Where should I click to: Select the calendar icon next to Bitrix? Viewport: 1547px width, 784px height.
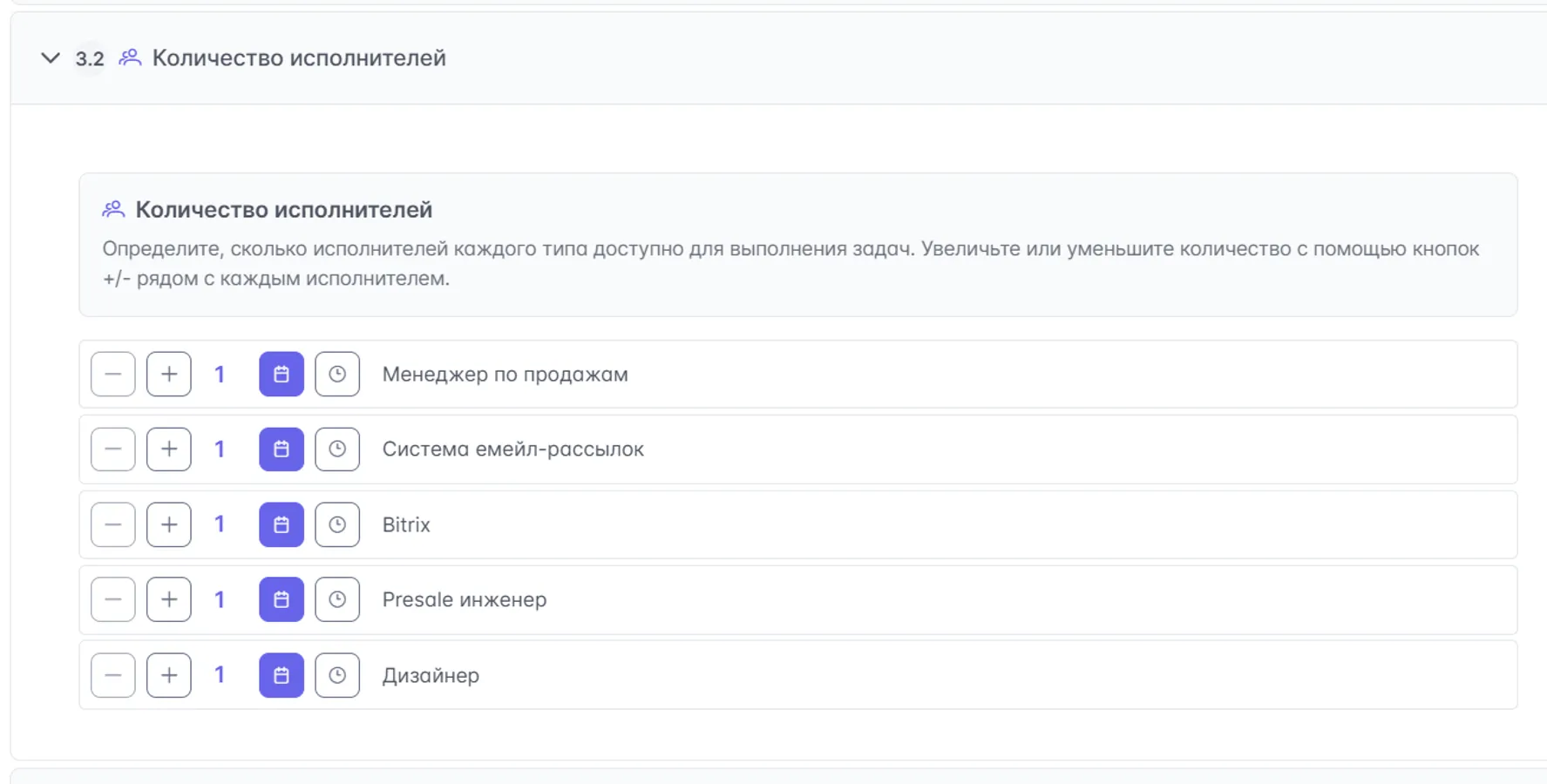click(280, 524)
